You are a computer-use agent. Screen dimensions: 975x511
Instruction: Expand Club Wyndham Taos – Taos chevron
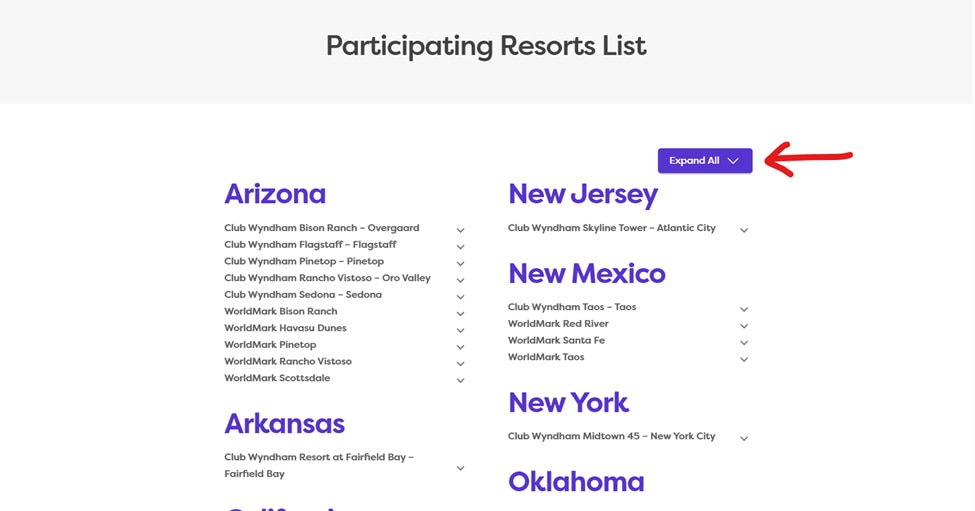tap(744, 309)
